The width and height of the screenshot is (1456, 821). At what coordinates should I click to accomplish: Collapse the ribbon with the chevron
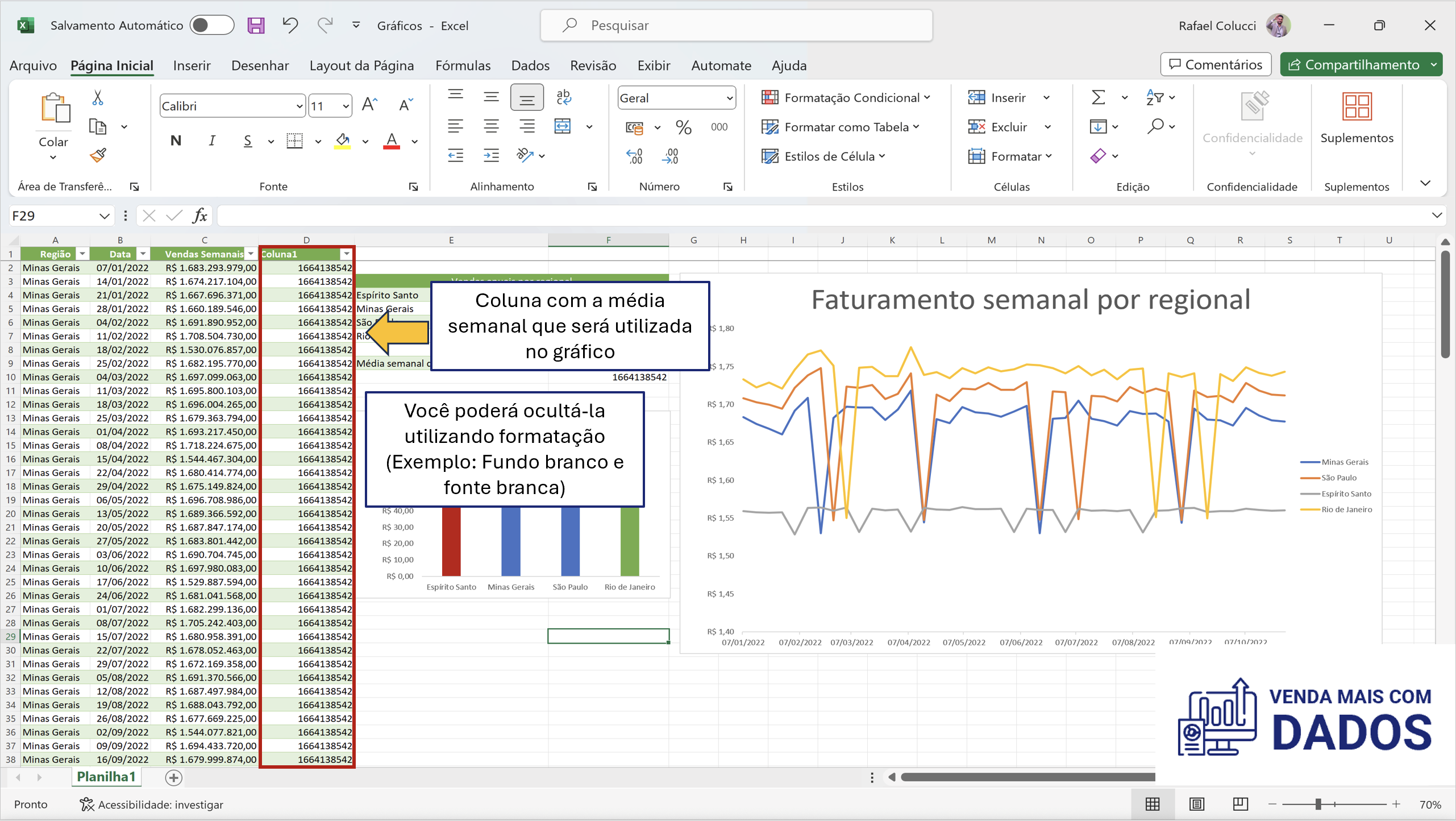1426,183
